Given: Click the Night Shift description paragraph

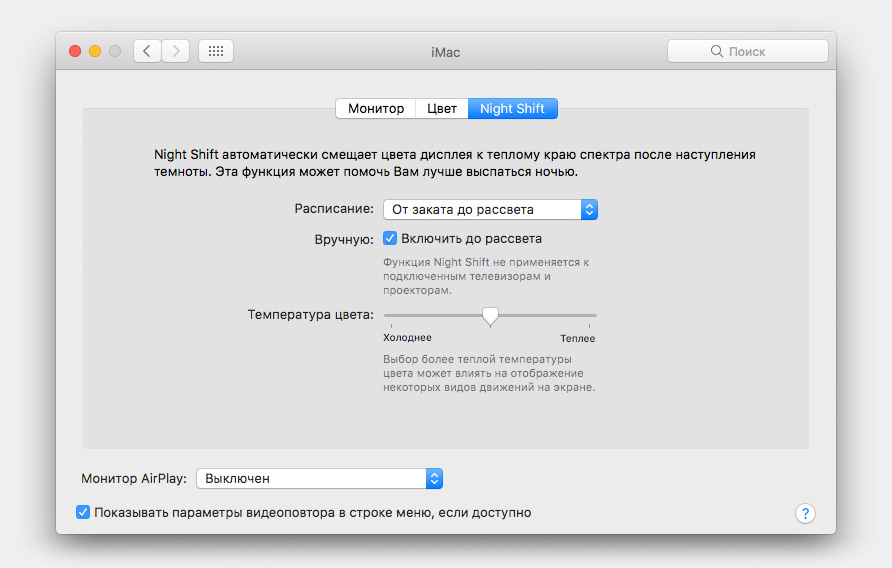Looking at the screenshot, I should click(x=455, y=163).
